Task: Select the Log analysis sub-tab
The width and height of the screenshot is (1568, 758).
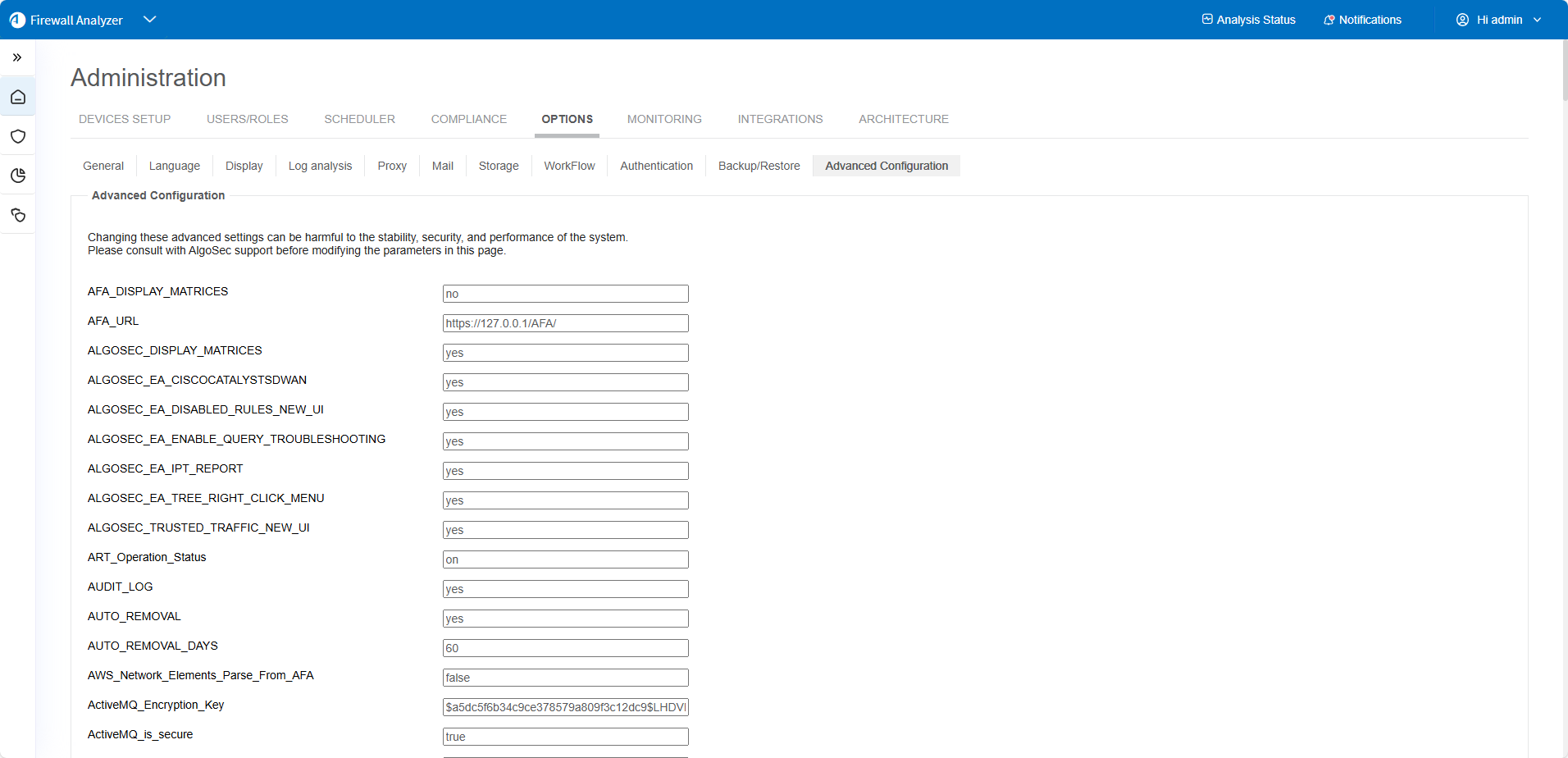Action: 320,166
